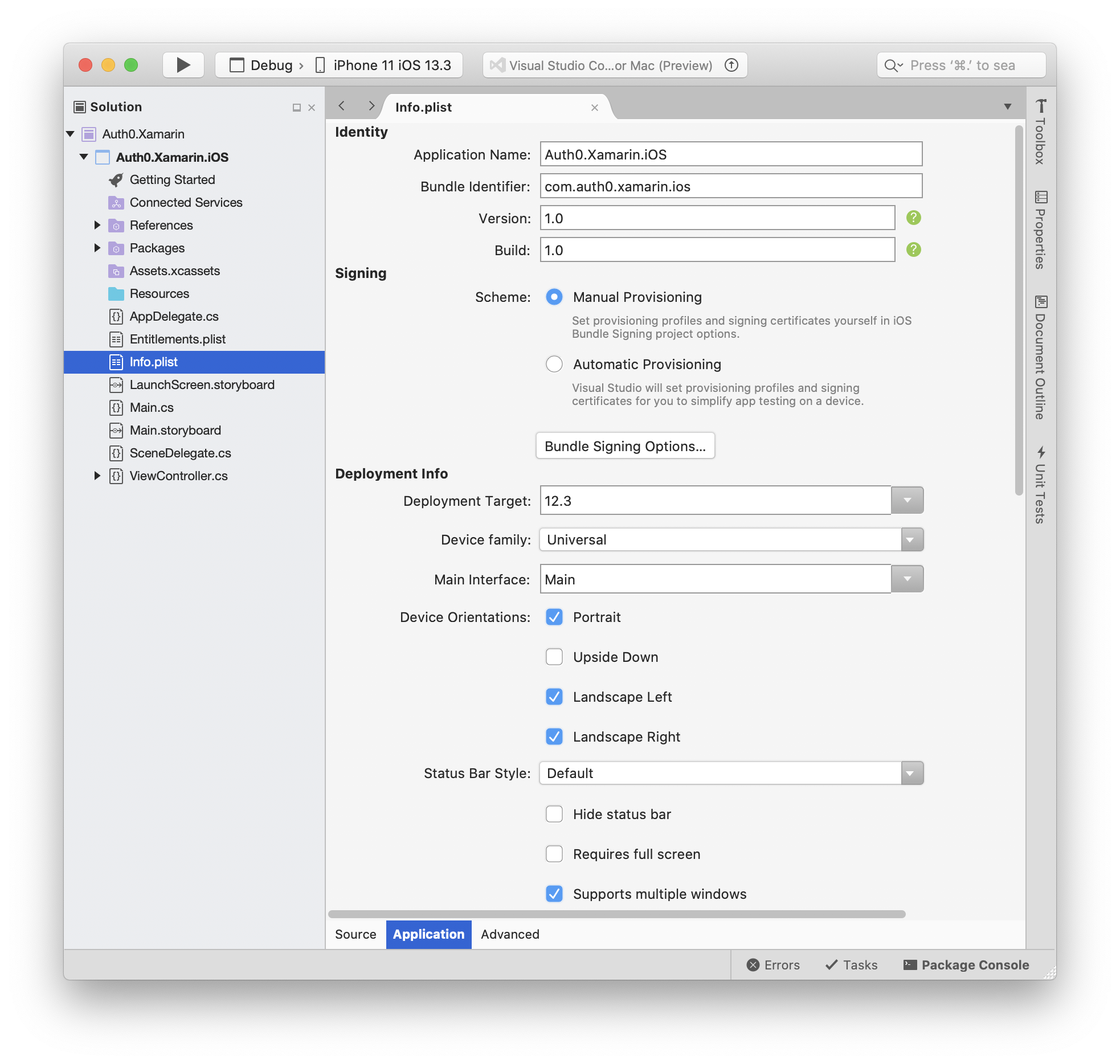This screenshot has height=1064, width=1120.
Task: Open the Package Console
Action: point(966,965)
